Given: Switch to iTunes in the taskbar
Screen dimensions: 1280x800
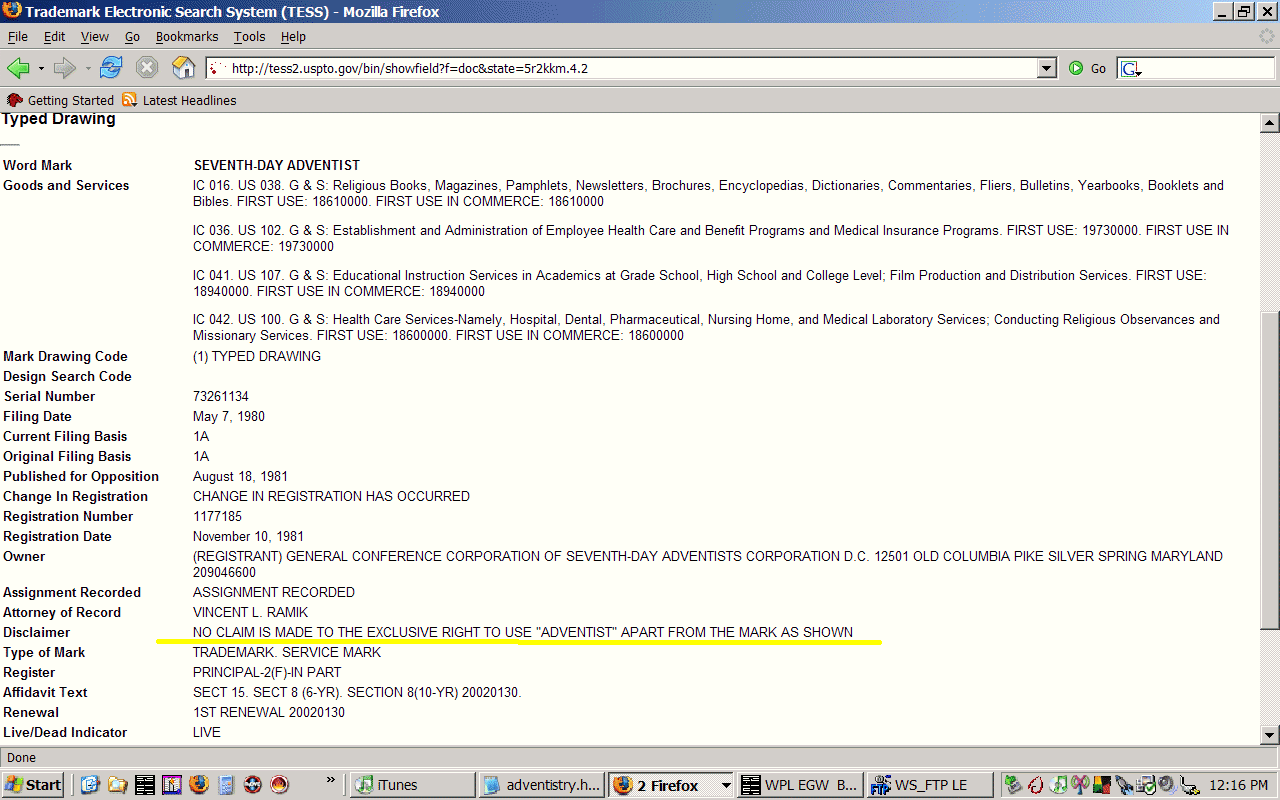Looking at the screenshot, I should pos(411,785).
